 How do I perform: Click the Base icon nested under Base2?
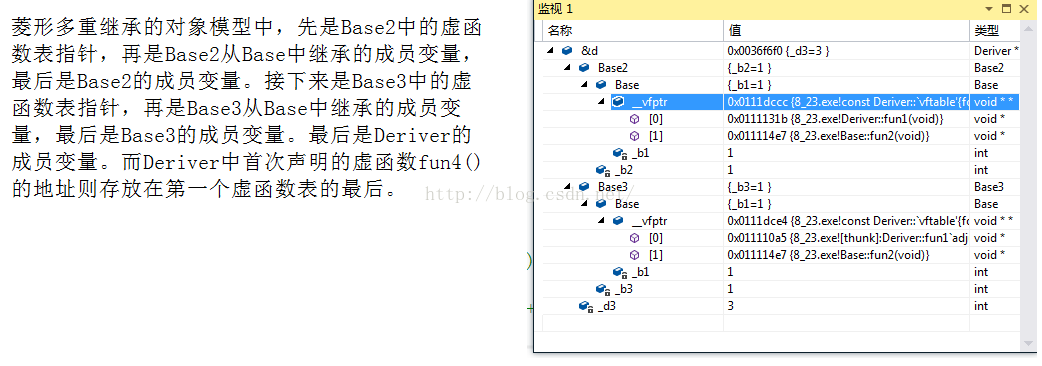click(x=601, y=85)
